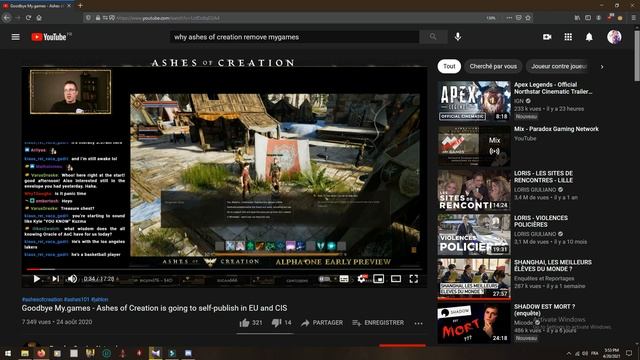640x360 pixels.
Task: Open the notifications bell
Action: (589, 37)
